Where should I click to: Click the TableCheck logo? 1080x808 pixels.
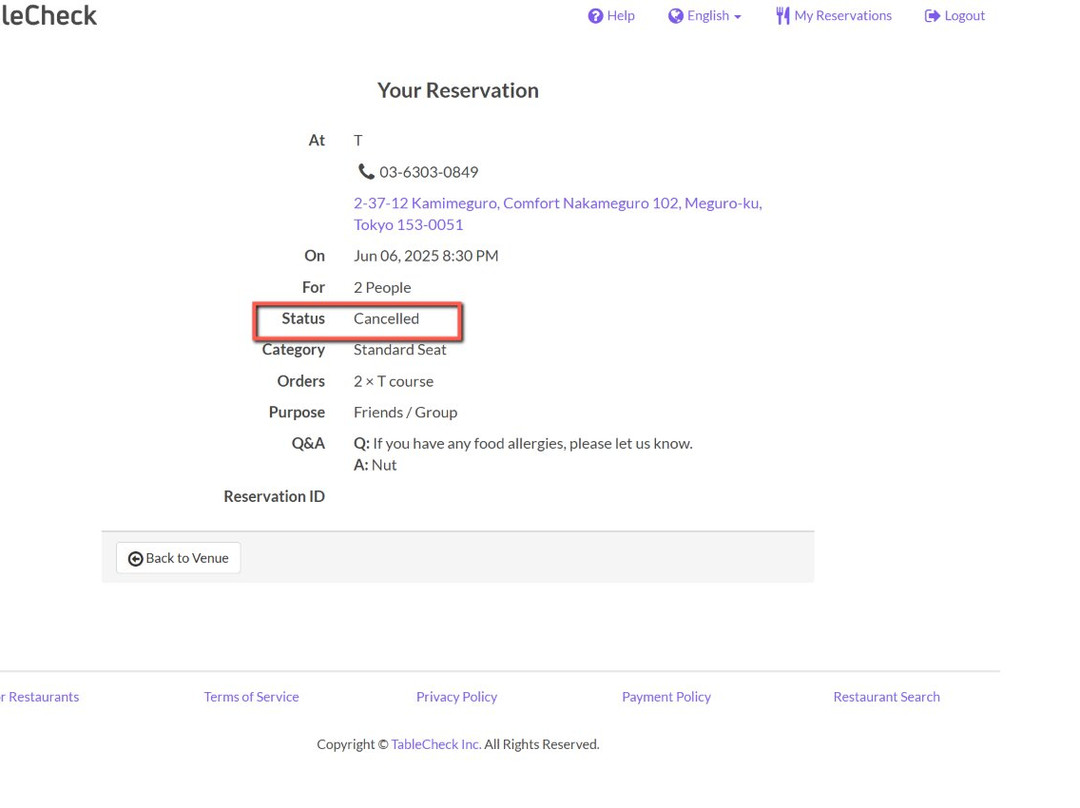(48, 15)
